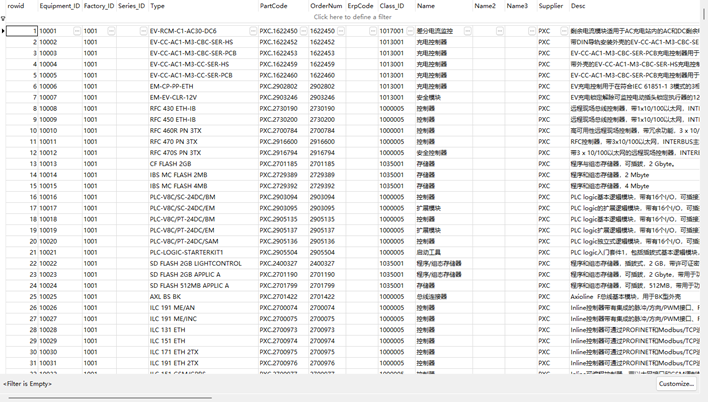Select Type cell RFC 460R PN 3TX
The height and width of the screenshot is (402, 708).
point(203,131)
